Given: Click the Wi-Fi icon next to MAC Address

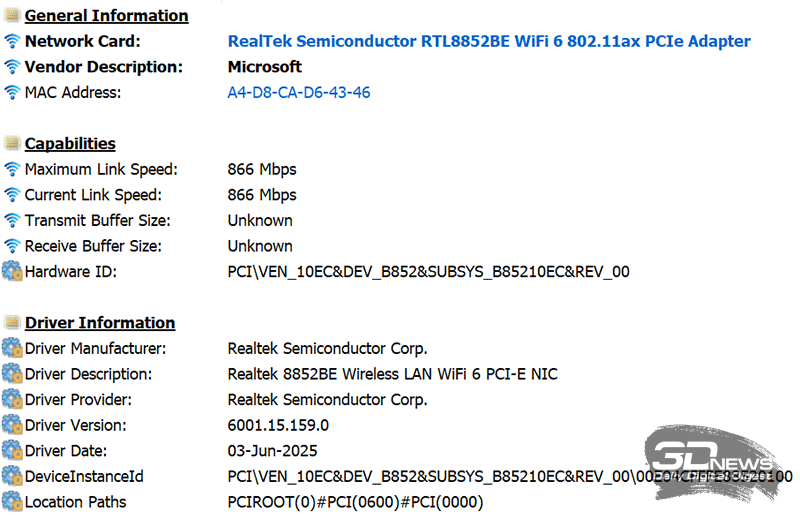Looking at the screenshot, I should (x=12, y=93).
